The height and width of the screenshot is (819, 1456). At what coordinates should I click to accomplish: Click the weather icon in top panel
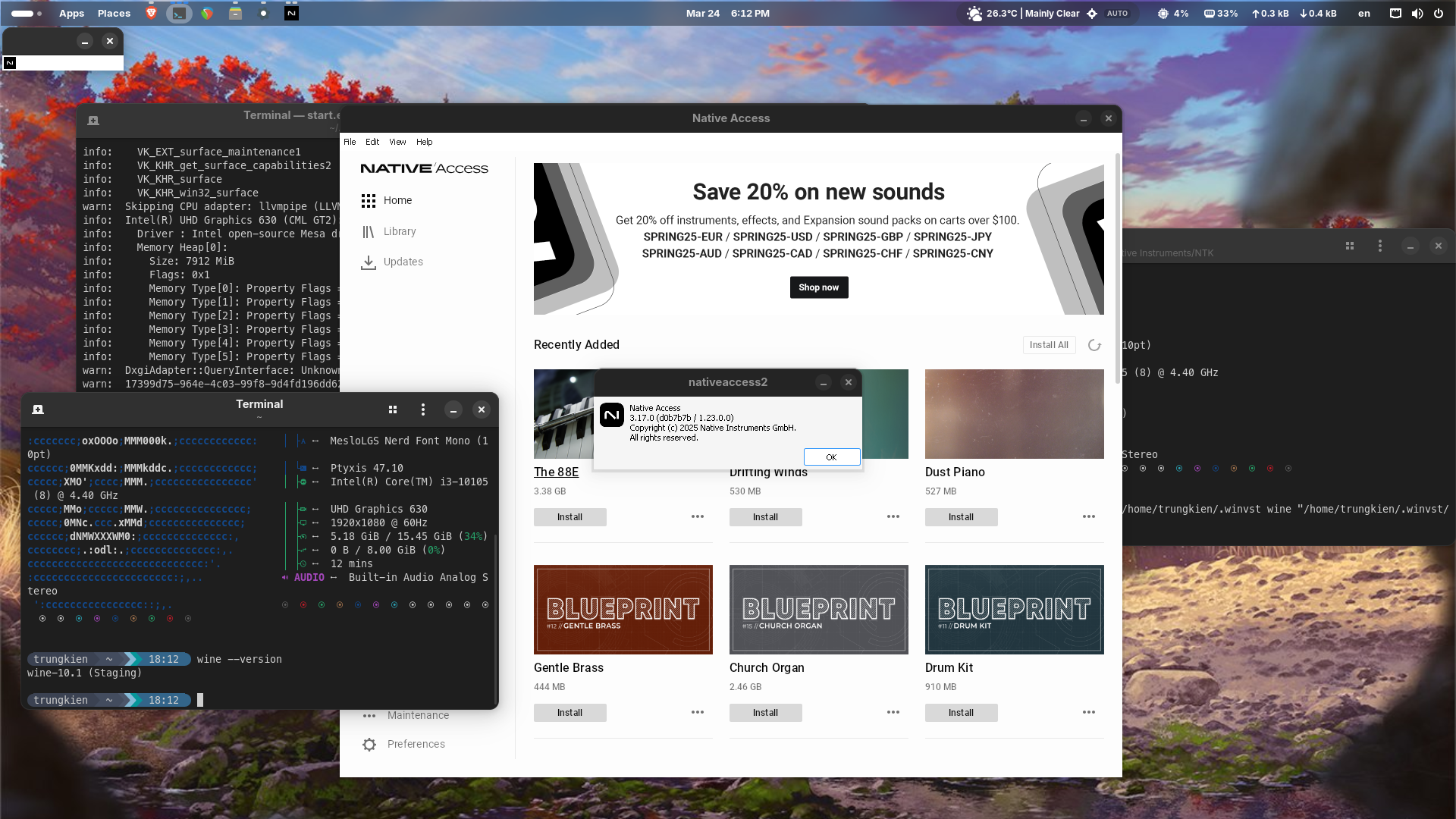[974, 13]
